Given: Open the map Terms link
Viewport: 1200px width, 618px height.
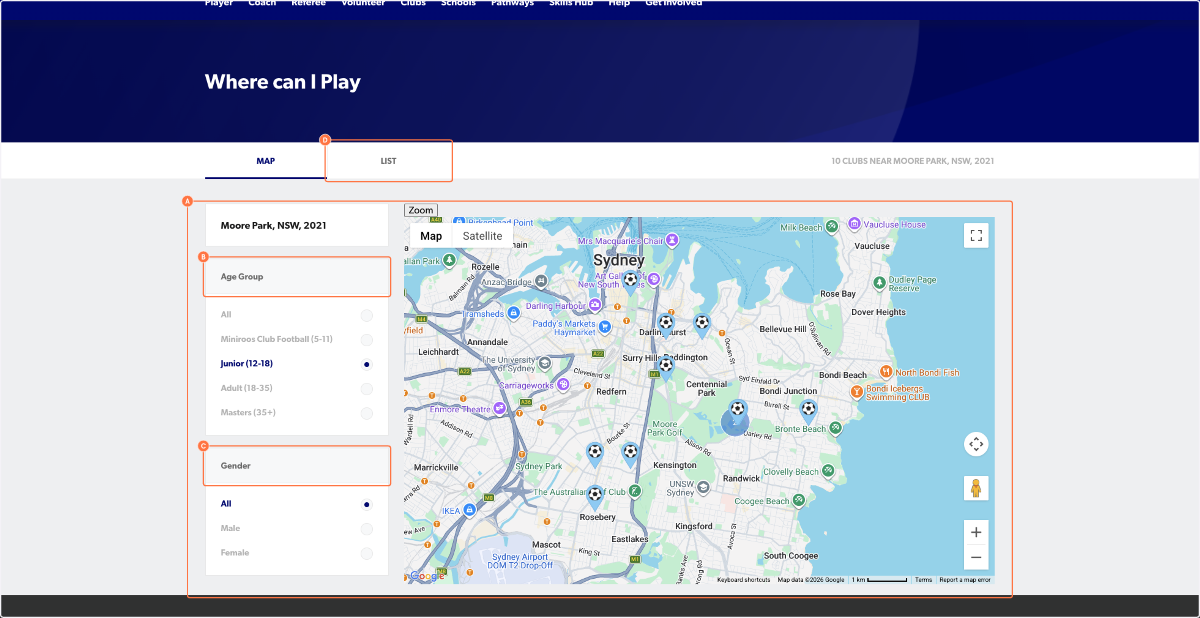Looking at the screenshot, I should (923, 580).
